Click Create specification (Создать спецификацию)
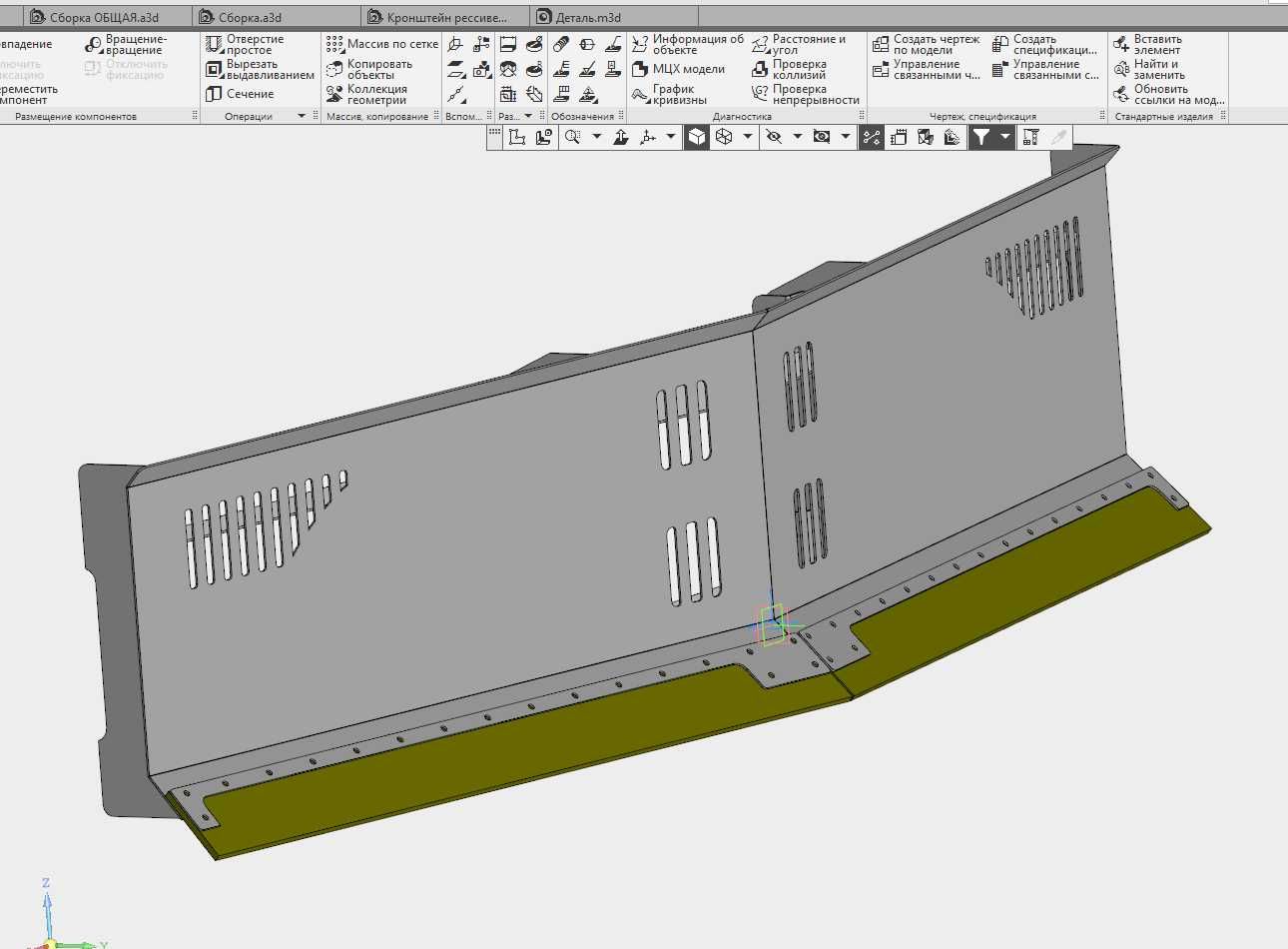Image resolution: width=1288 pixels, height=949 pixels. 1044,44
